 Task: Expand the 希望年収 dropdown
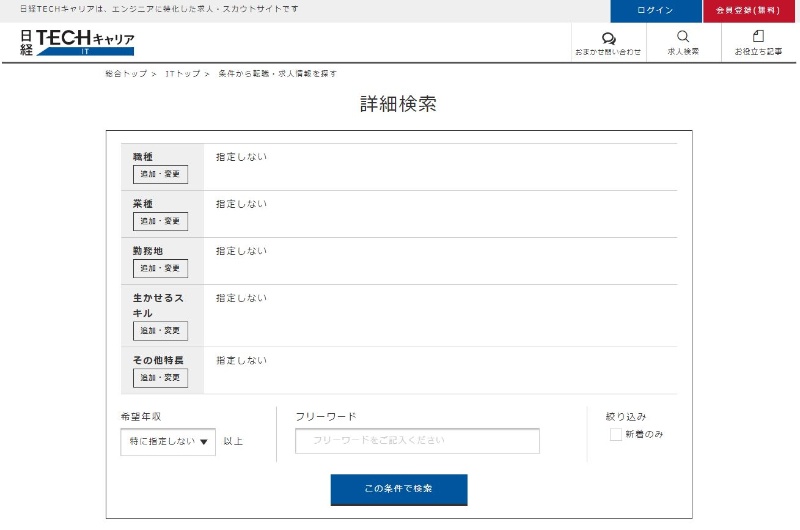168,441
